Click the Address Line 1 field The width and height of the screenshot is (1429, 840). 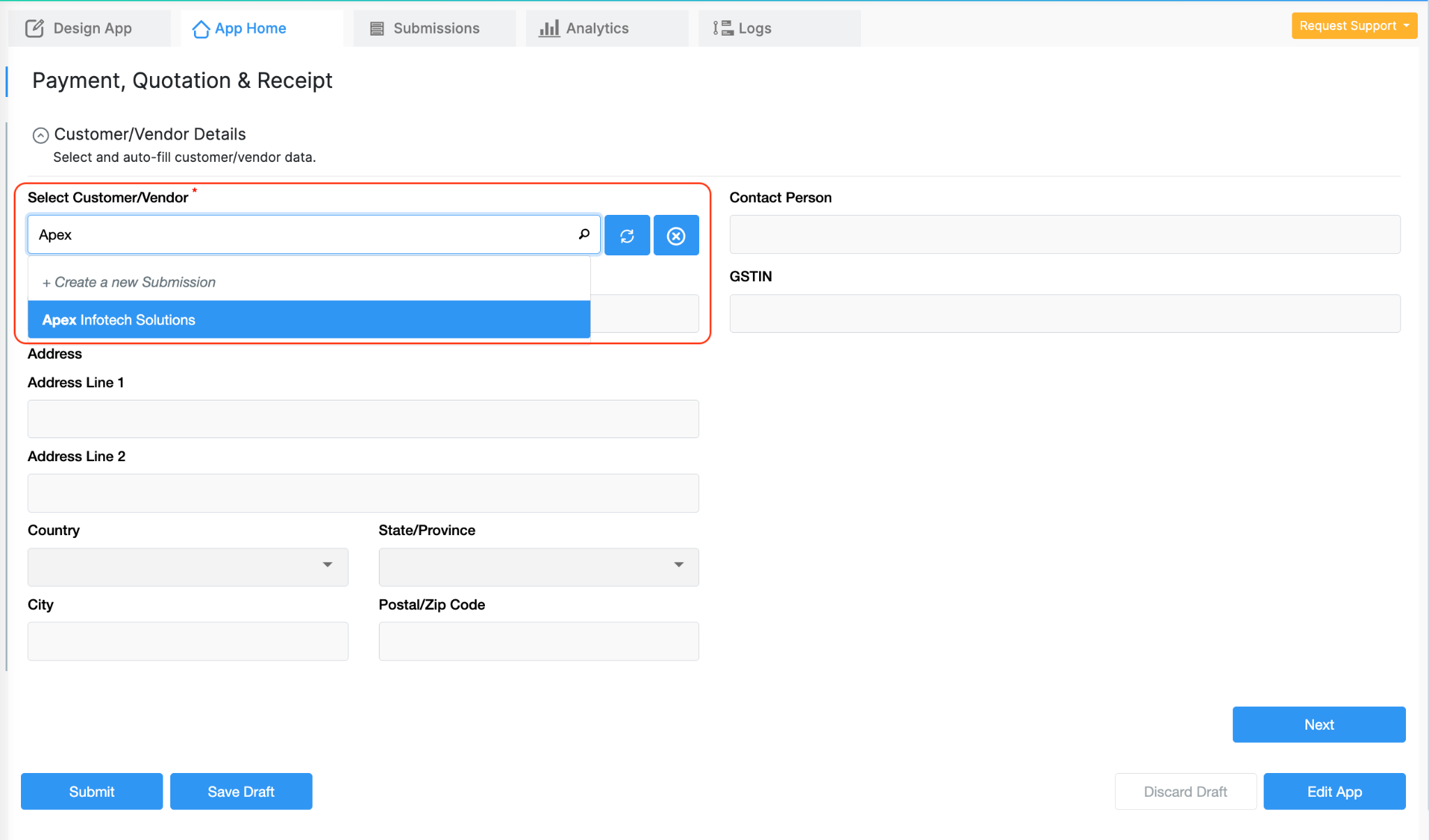[x=363, y=419]
